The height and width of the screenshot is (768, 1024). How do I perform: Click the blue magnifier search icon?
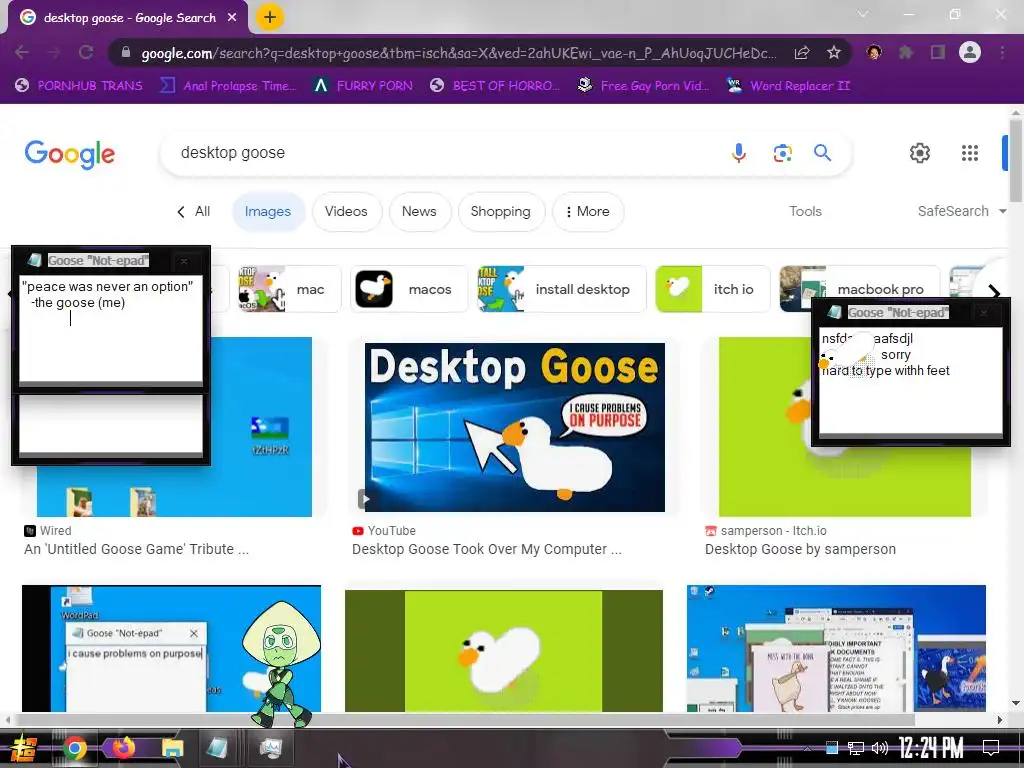(822, 153)
